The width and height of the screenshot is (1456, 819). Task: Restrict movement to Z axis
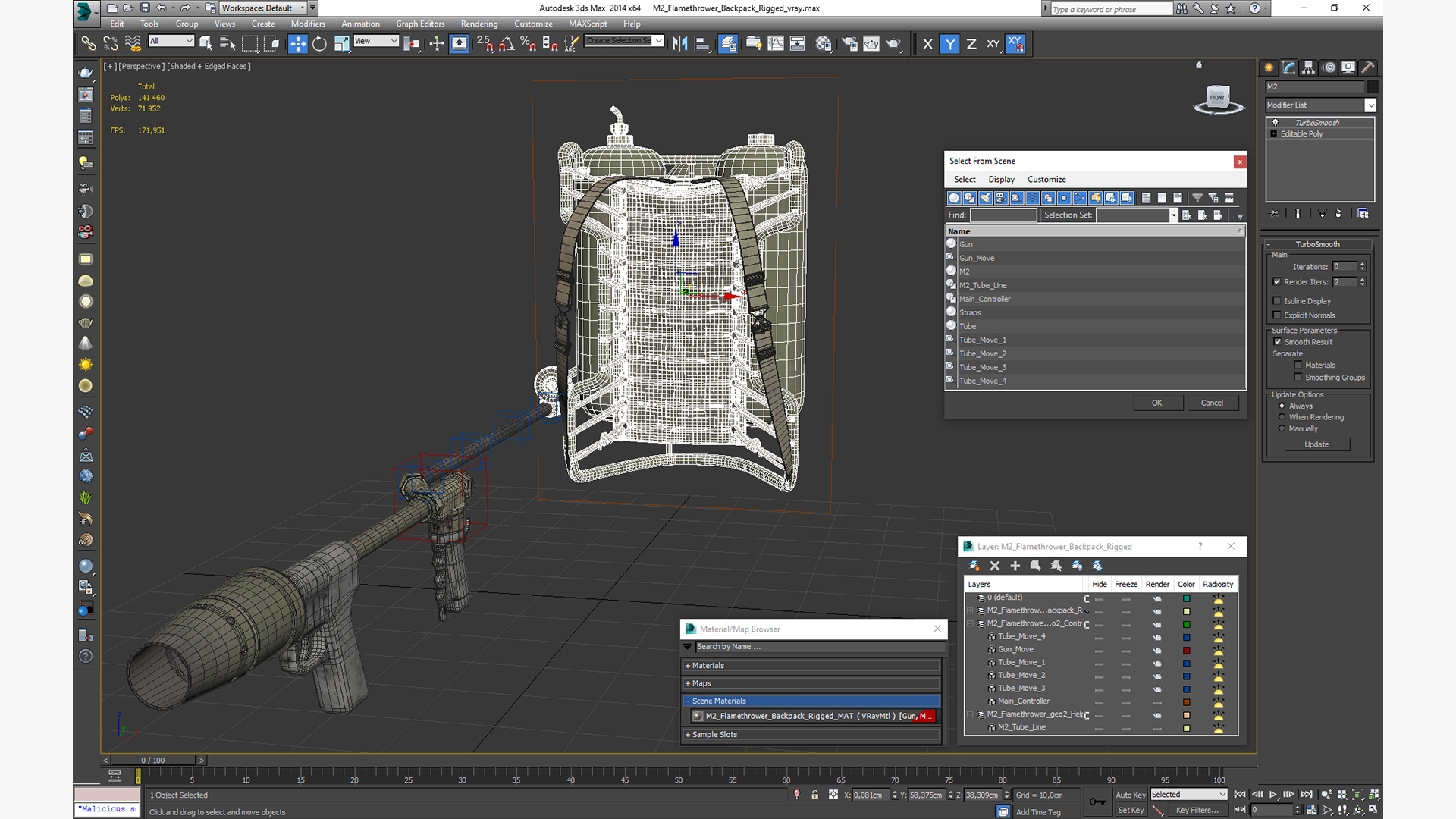[971, 44]
